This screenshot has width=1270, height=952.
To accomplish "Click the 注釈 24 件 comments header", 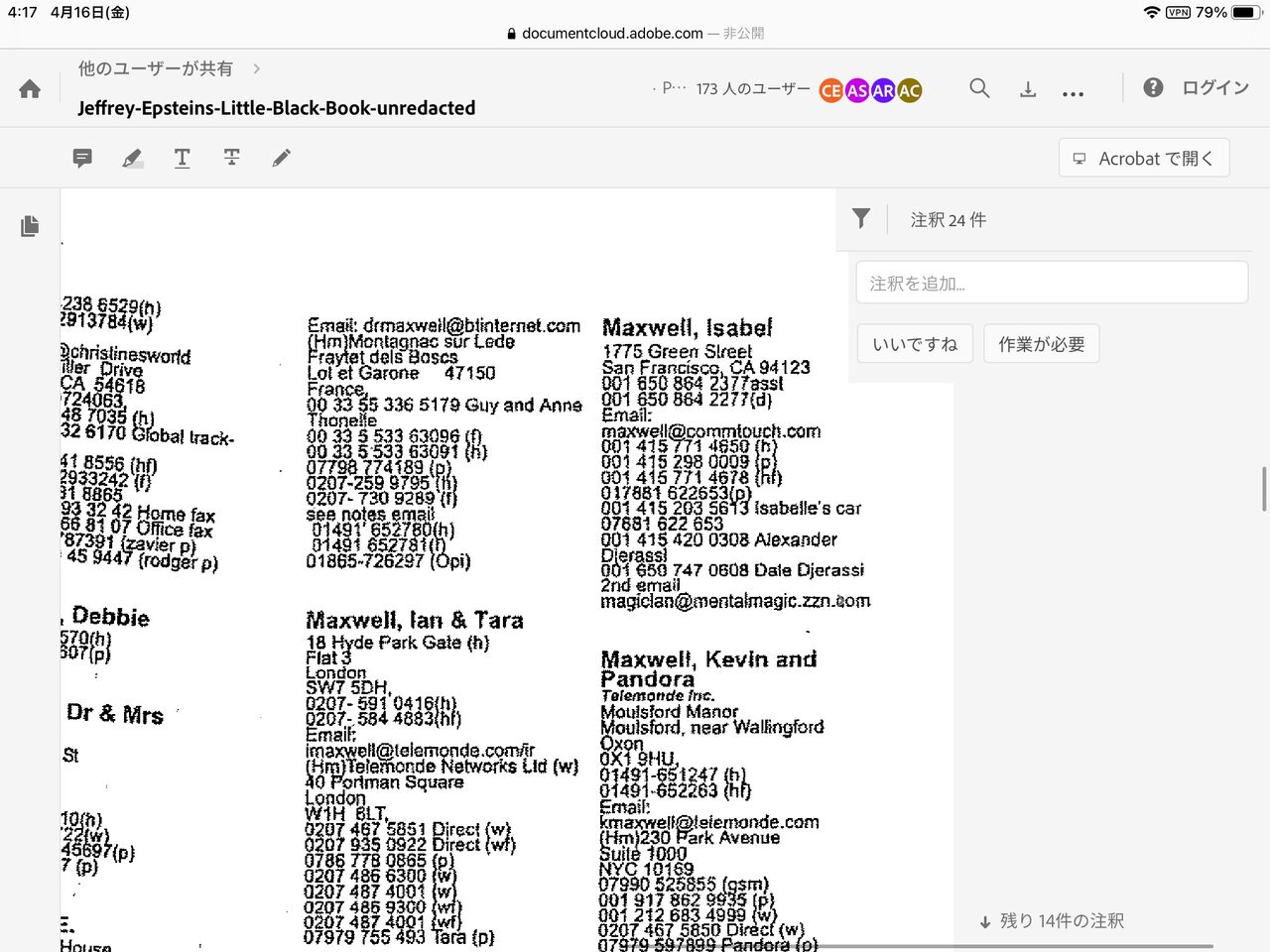I will pyautogui.click(x=949, y=219).
